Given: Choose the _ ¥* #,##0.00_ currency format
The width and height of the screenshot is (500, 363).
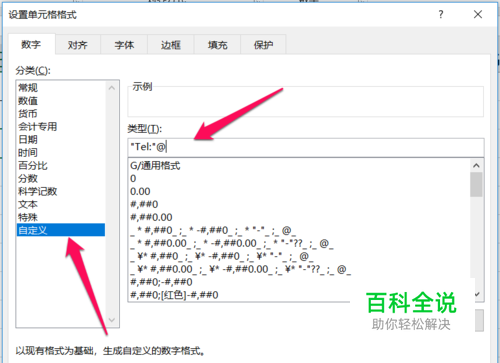Looking at the screenshot, I should [299, 269].
